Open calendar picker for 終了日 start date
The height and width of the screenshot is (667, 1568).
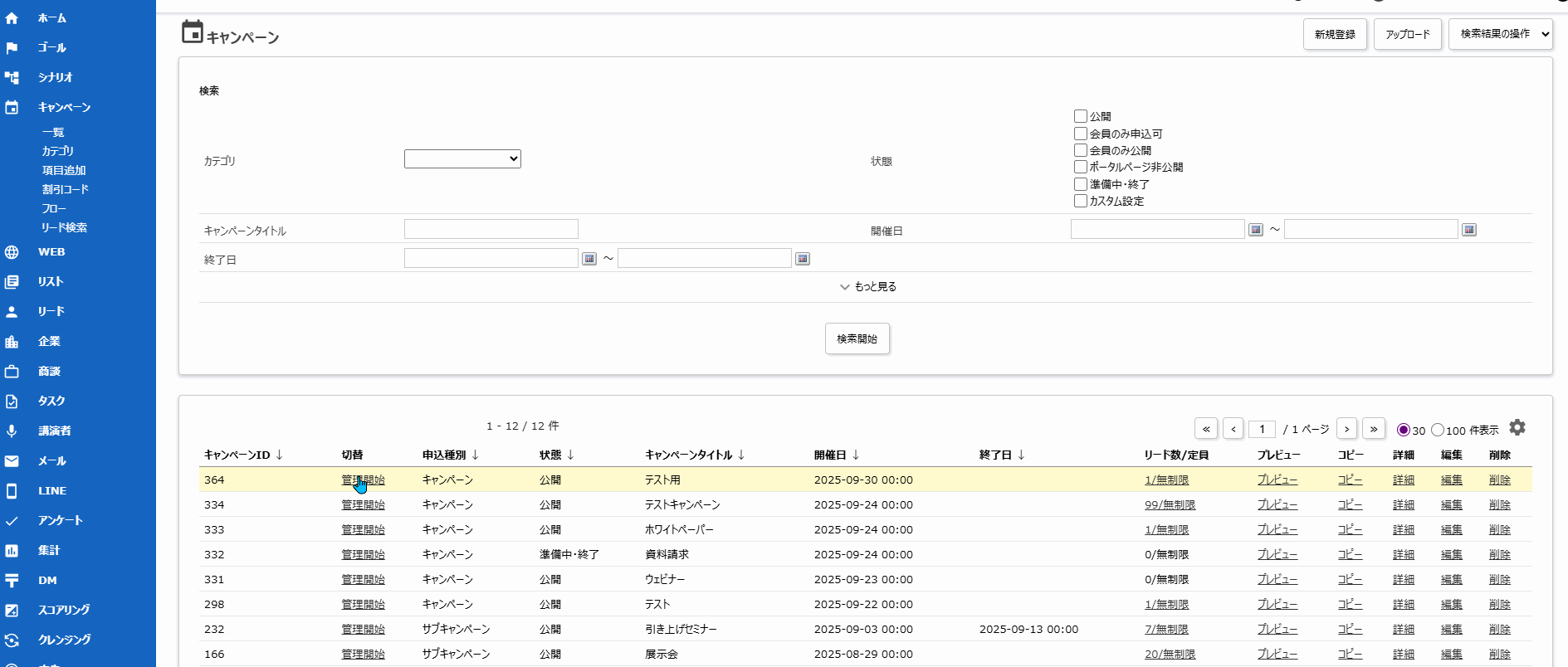click(x=589, y=259)
